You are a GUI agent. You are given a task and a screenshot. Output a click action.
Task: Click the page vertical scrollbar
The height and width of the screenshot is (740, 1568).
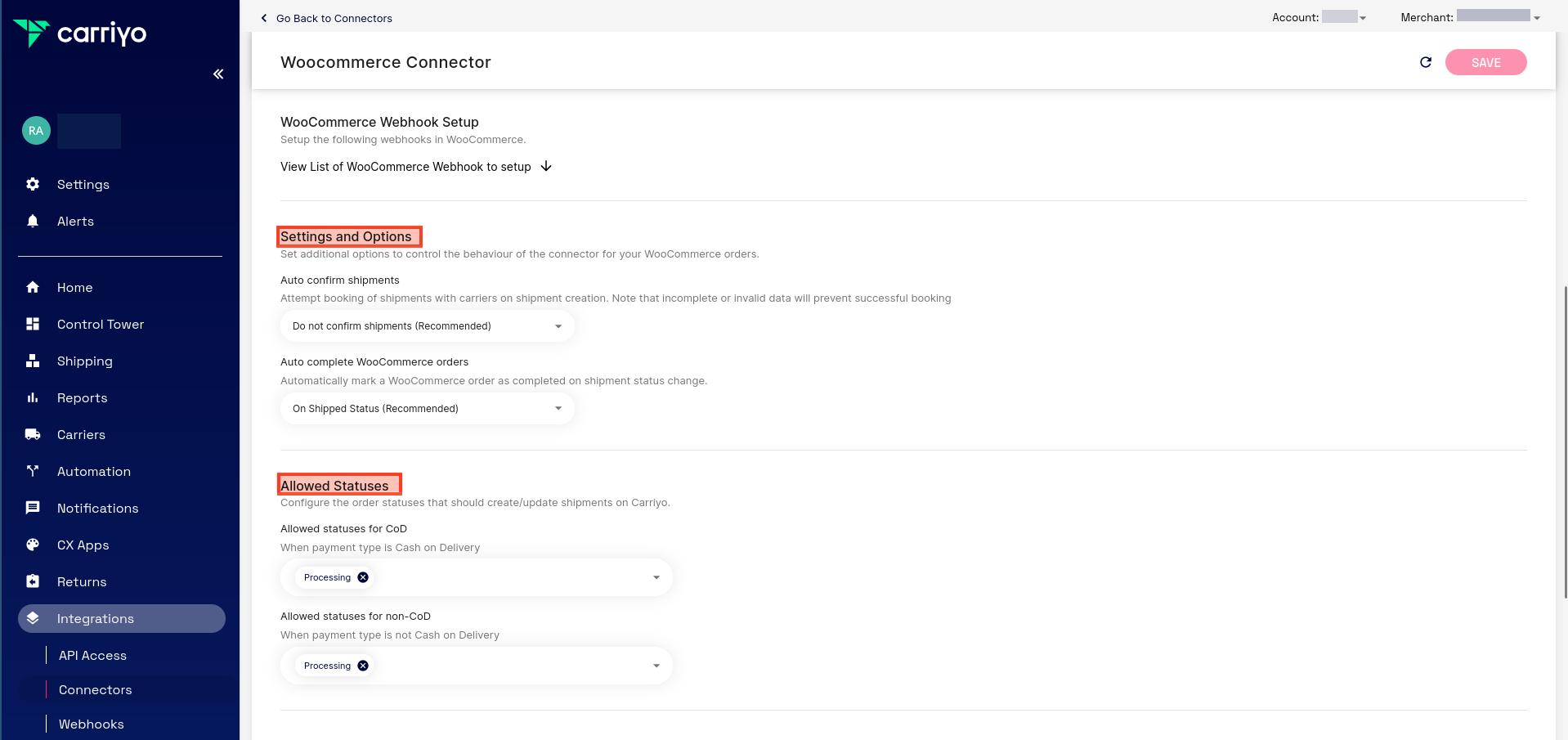1565,442
